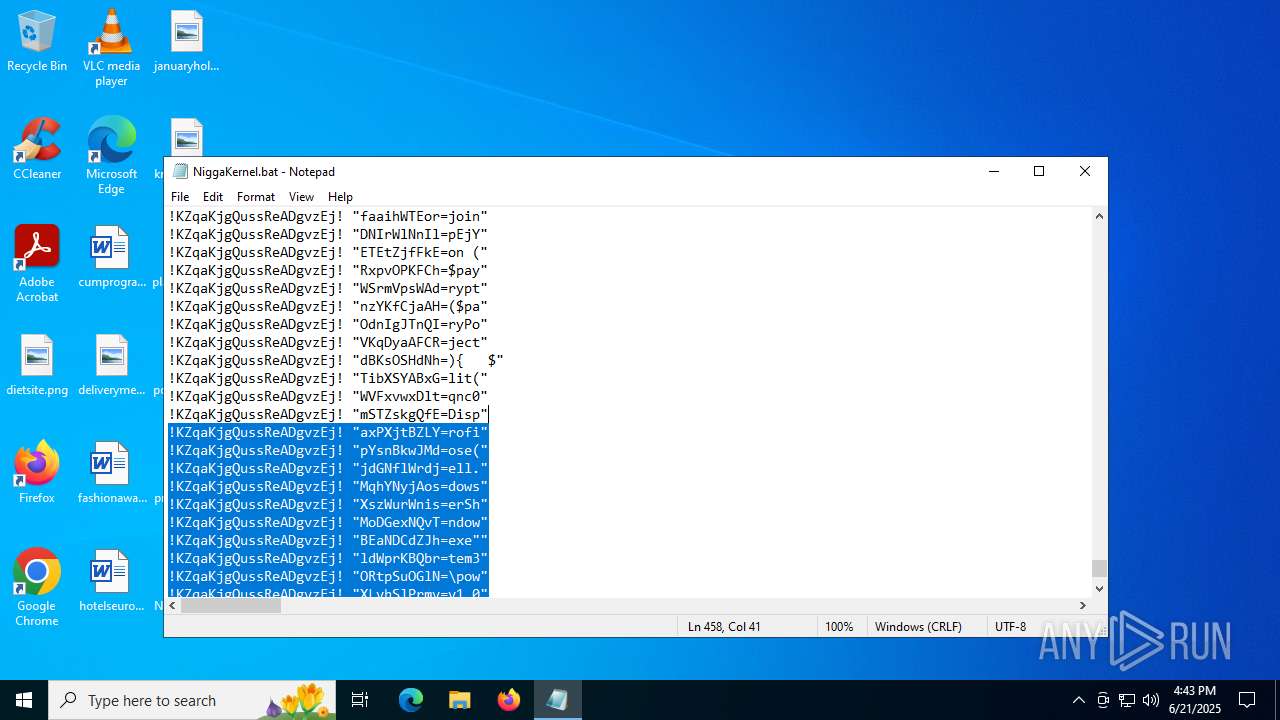Viewport: 1280px width, 720px height.
Task: Click the horizontal scrollbar thumb
Action: pos(231,605)
